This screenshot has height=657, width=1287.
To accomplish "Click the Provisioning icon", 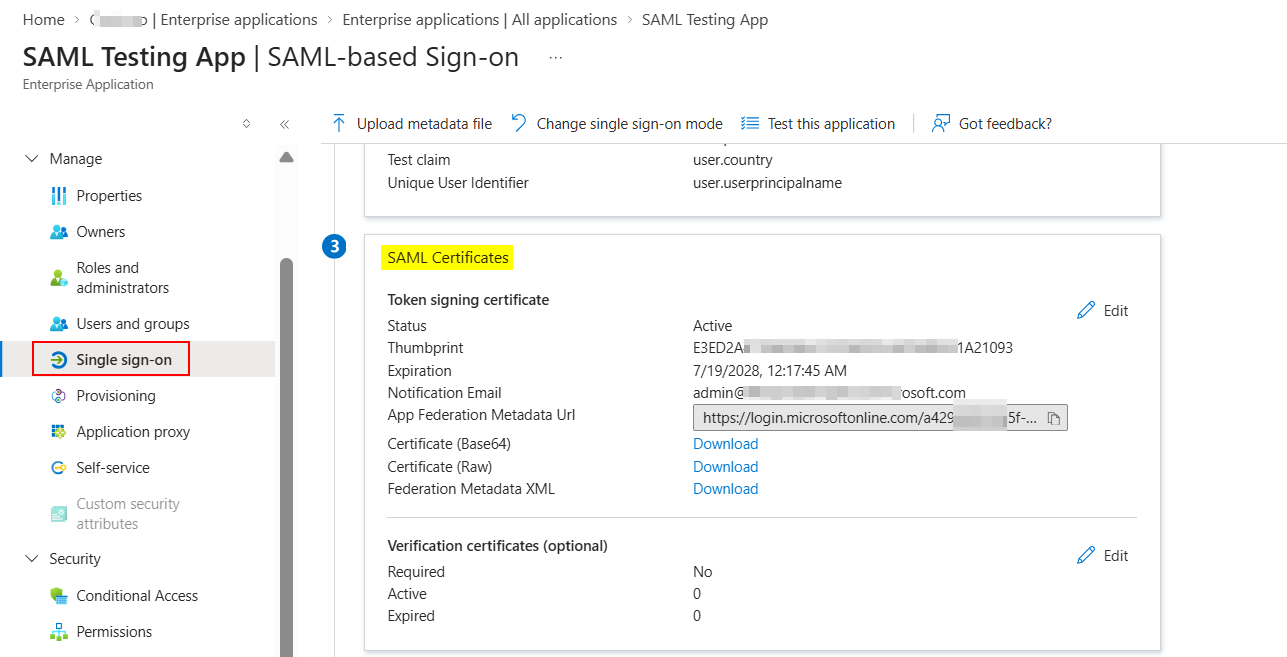I will click(58, 396).
